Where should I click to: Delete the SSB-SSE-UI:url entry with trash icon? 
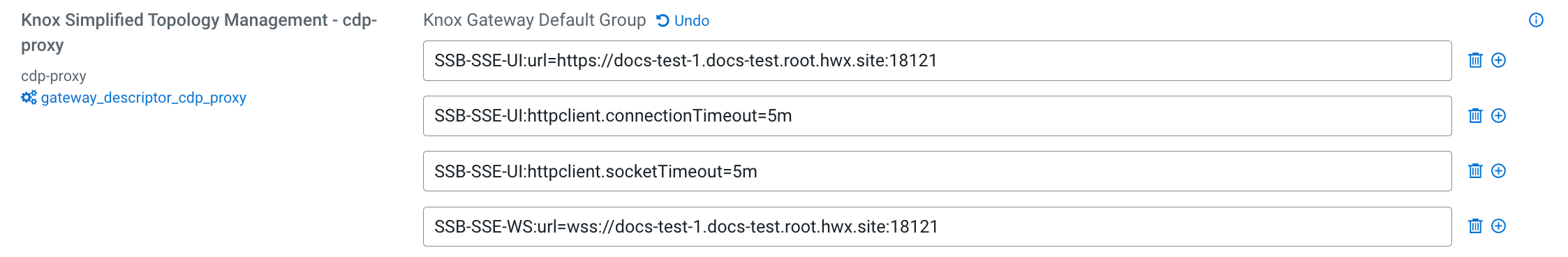1475,60
